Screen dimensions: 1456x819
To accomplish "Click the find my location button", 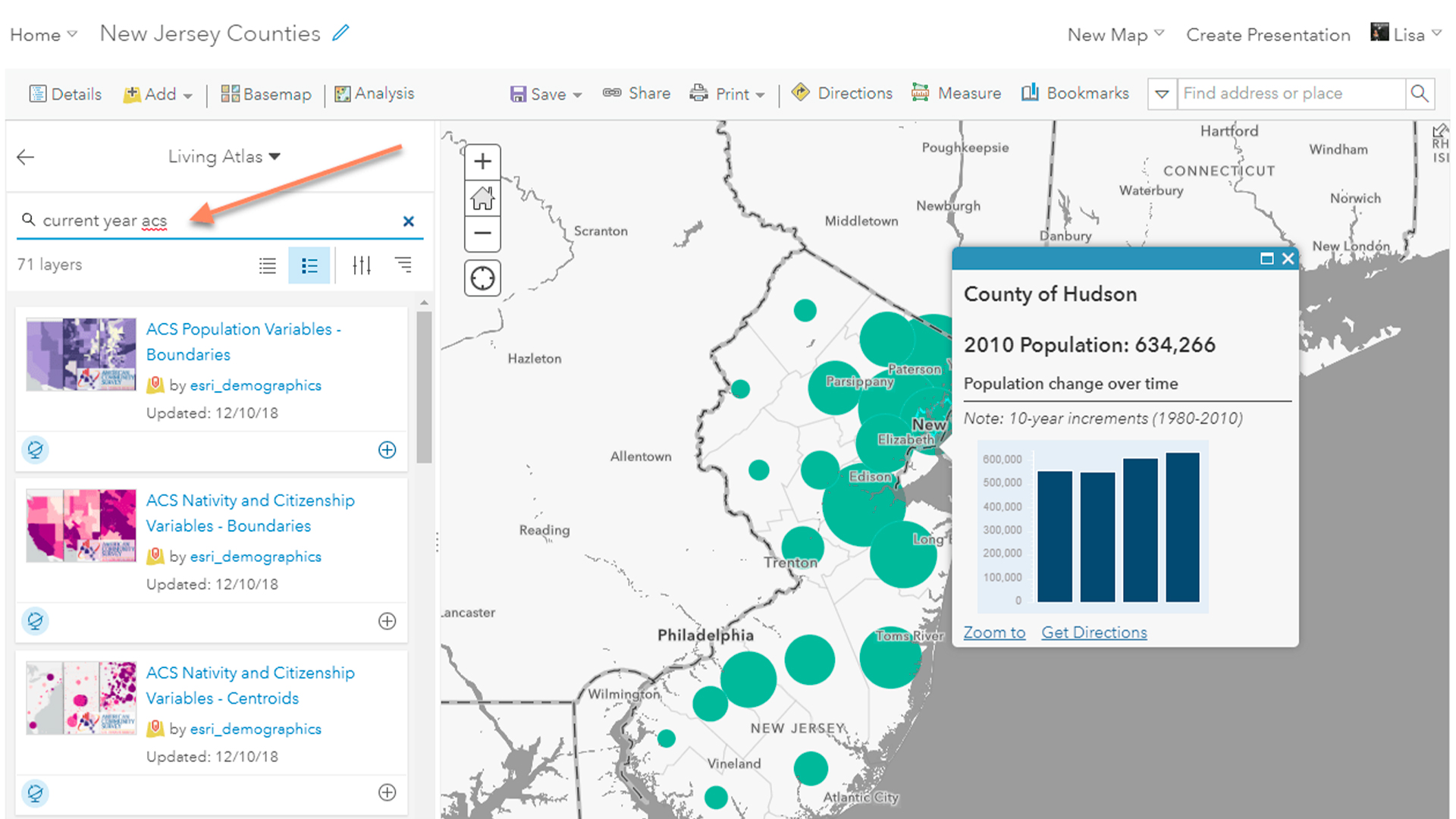I will tap(482, 278).
